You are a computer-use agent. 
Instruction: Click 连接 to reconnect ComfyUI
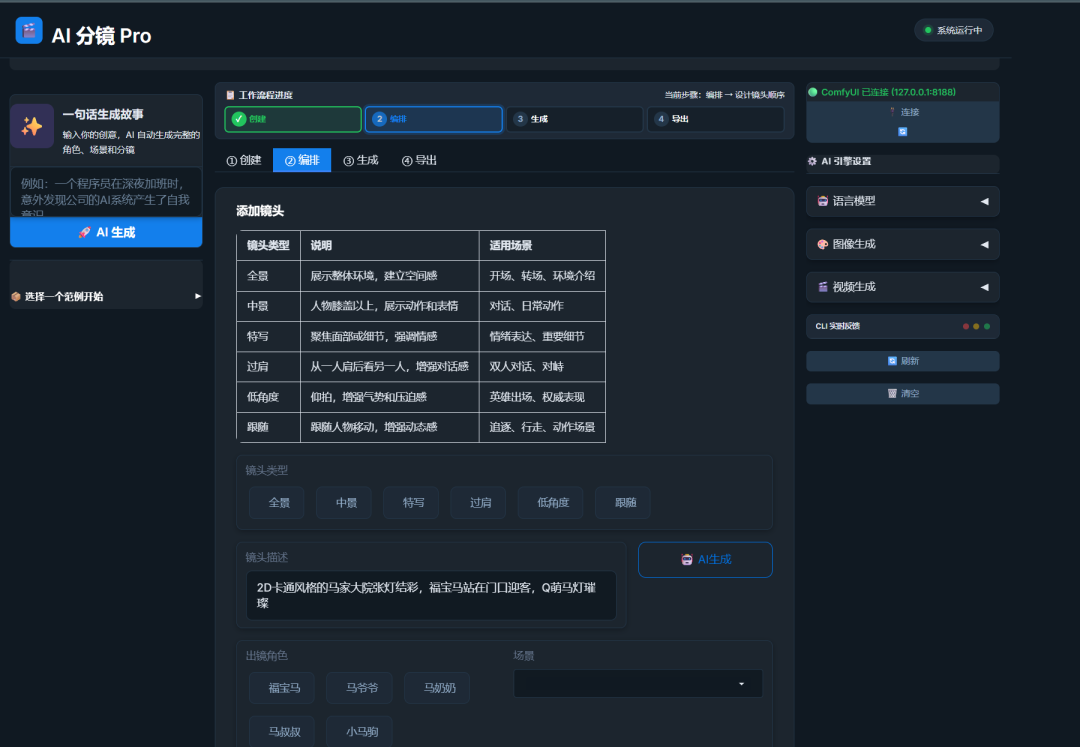pyautogui.click(x=901, y=112)
